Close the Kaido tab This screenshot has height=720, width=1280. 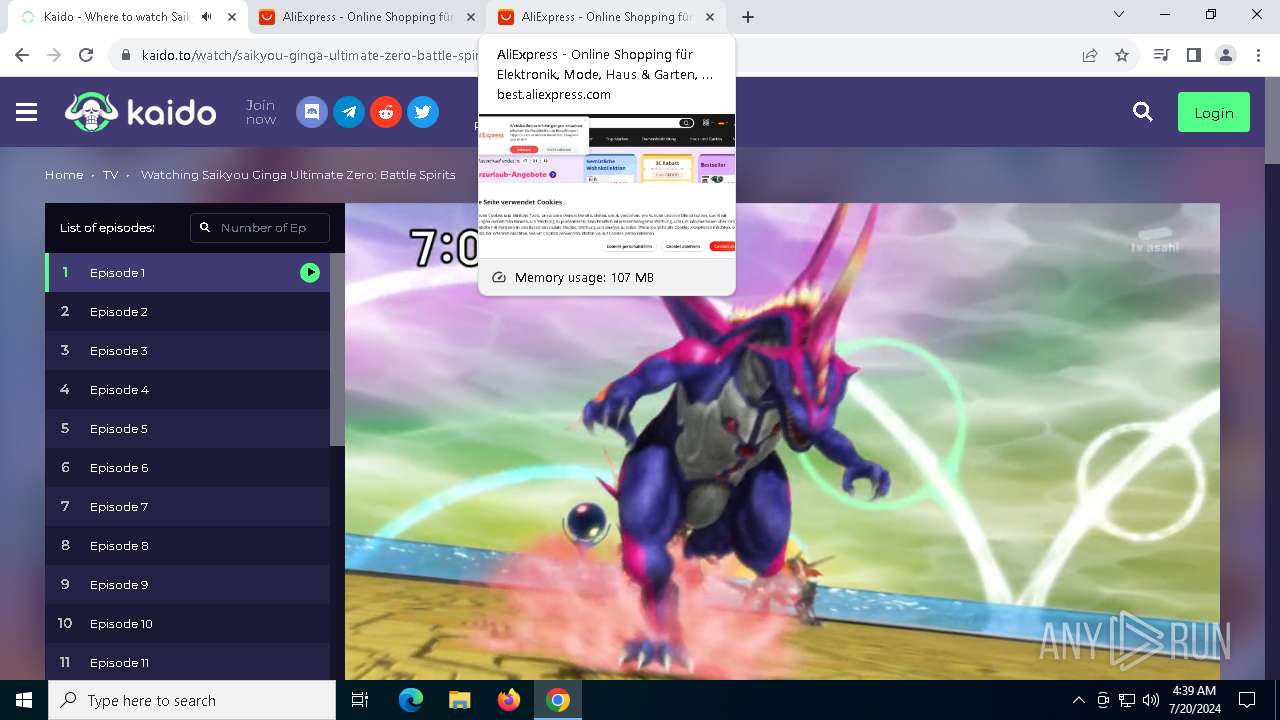tap(233, 17)
